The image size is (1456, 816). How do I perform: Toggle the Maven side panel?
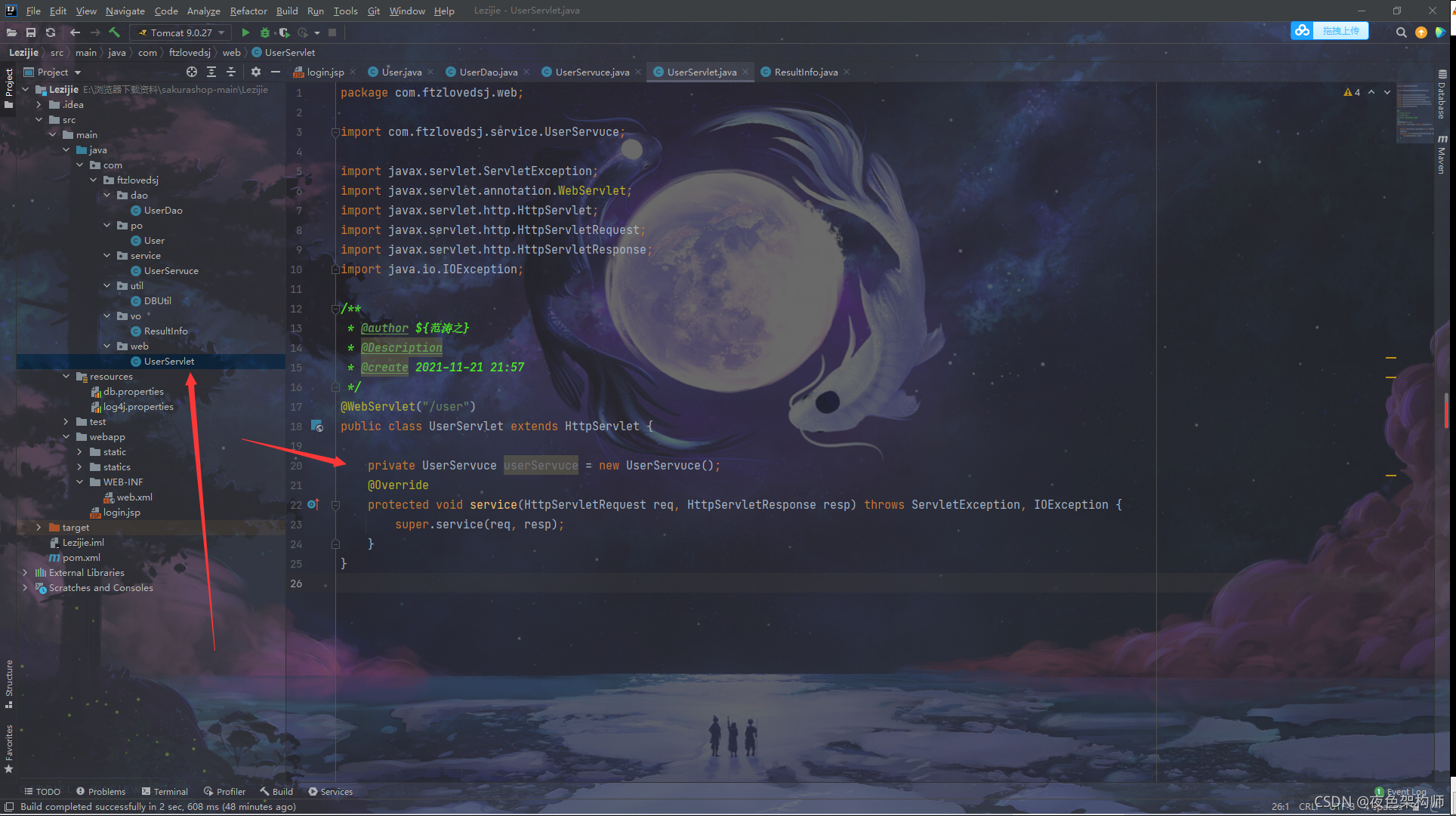pos(1442,155)
